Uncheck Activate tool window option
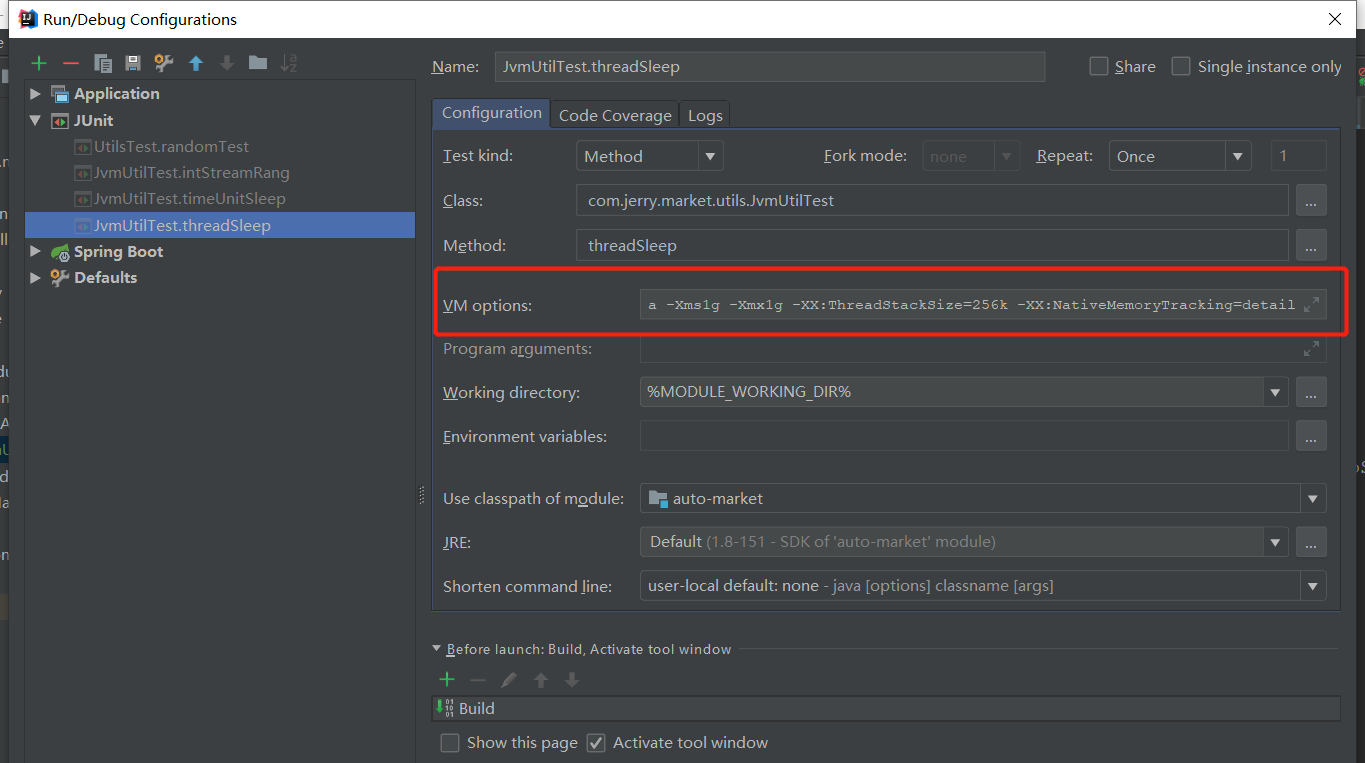Image resolution: width=1365 pixels, height=763 pixels. [596, 743]
